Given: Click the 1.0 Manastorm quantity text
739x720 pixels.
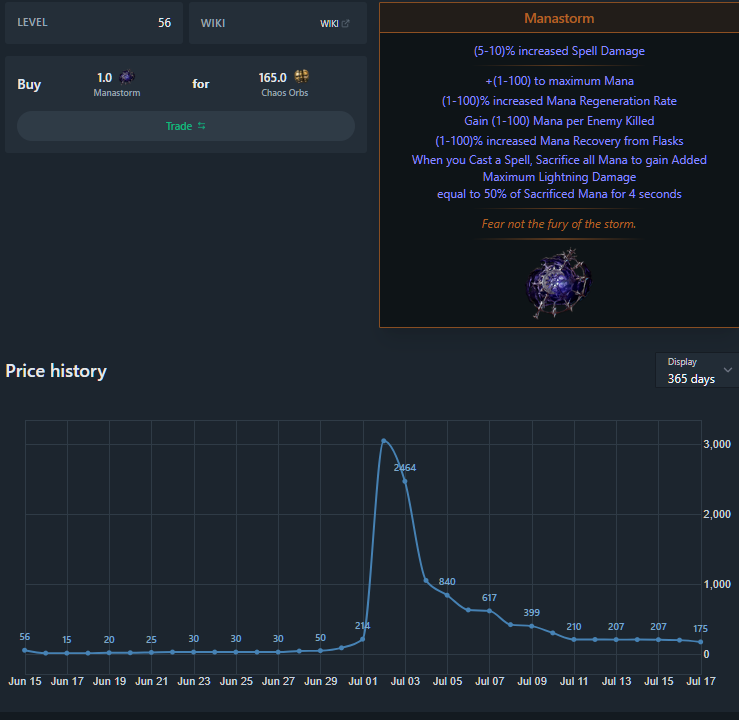Looking at the screenshot, I should (x=104, y=78).
